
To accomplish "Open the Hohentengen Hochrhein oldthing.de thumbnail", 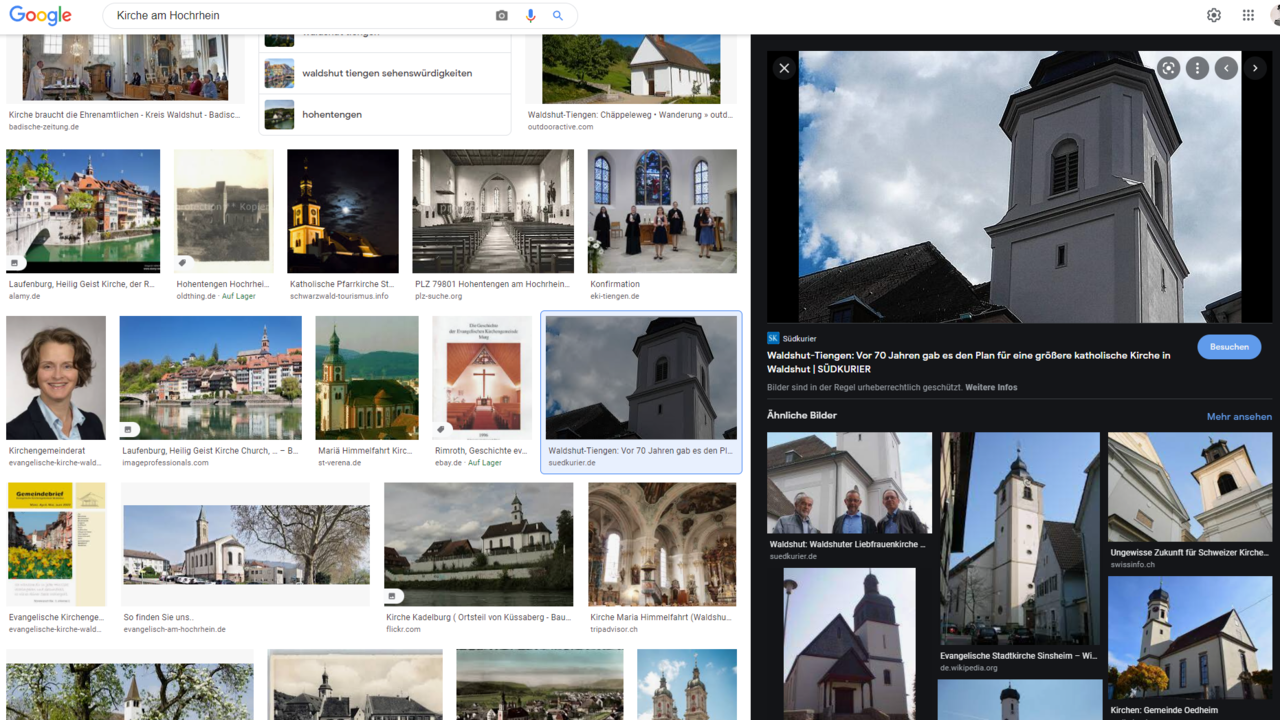I will tap(224, 211).
